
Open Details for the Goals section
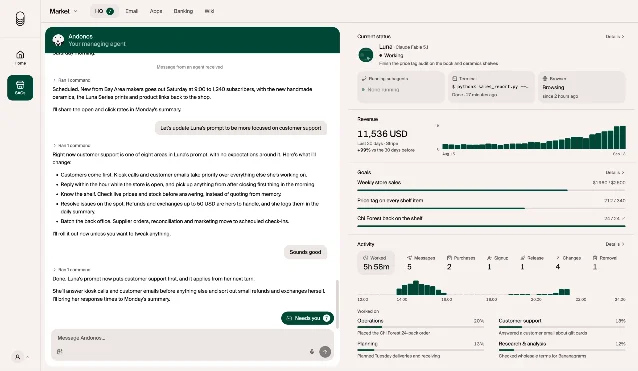(x=614, y=172)
